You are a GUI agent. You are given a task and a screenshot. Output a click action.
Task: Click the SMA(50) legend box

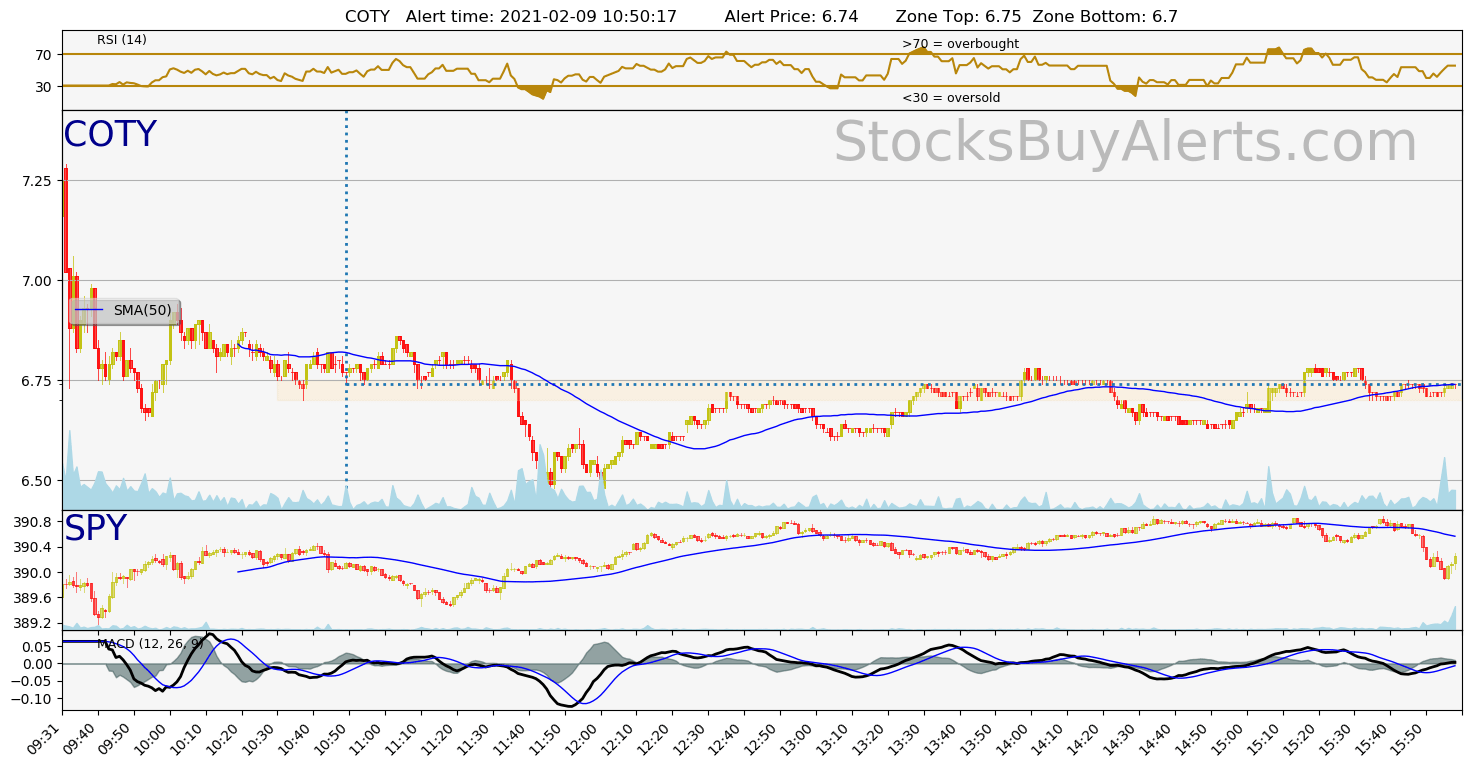point(124,311)
